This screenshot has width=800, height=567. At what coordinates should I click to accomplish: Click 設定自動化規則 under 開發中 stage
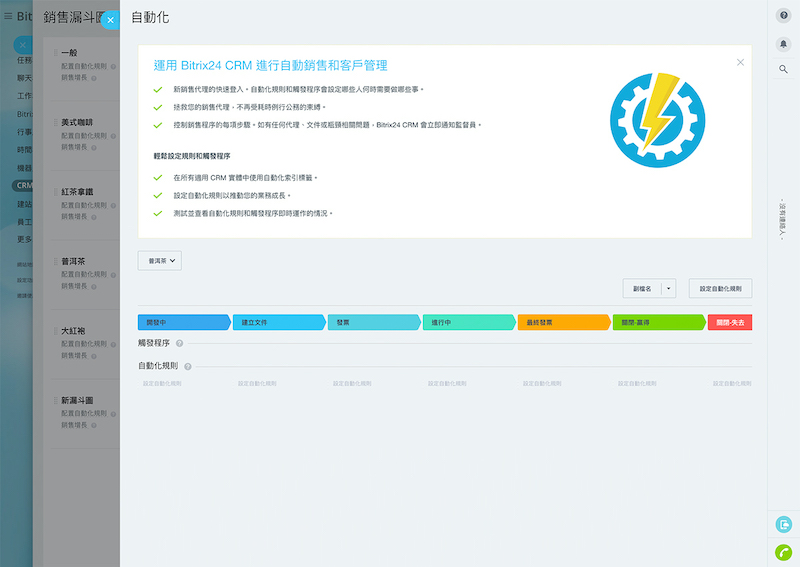click(x=162, y=383)
